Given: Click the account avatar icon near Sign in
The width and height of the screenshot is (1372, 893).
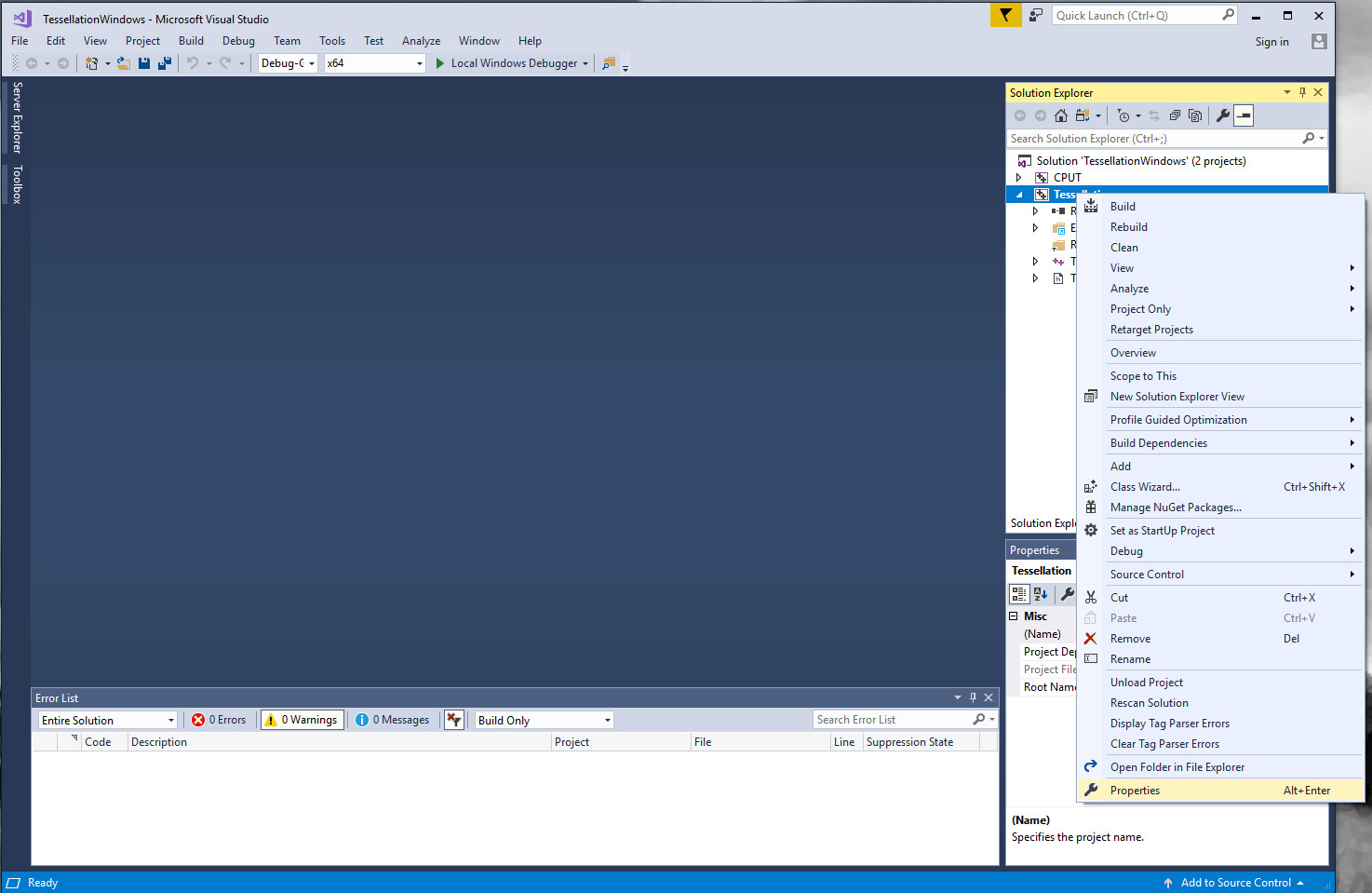Looking at the screenshot, I should click(1319, 41).
